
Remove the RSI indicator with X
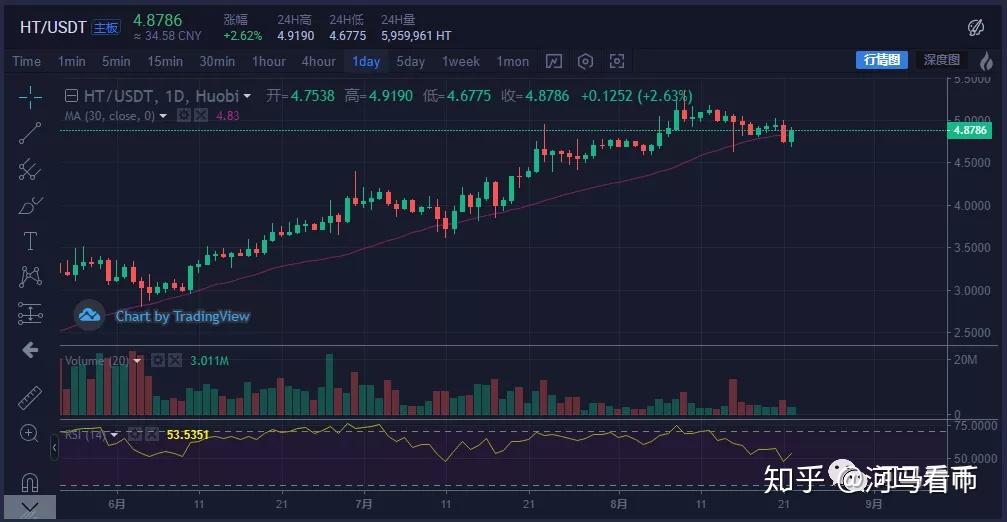click(x=152, y=435)
